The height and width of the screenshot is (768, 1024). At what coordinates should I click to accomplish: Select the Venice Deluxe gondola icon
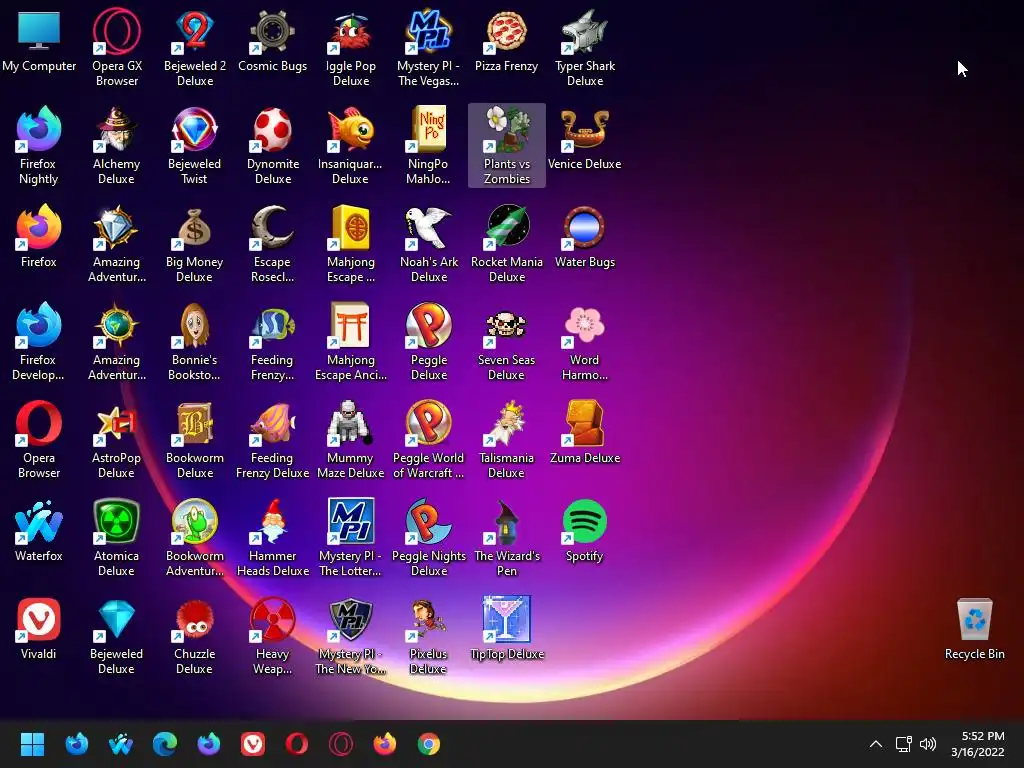coord(584,138)
